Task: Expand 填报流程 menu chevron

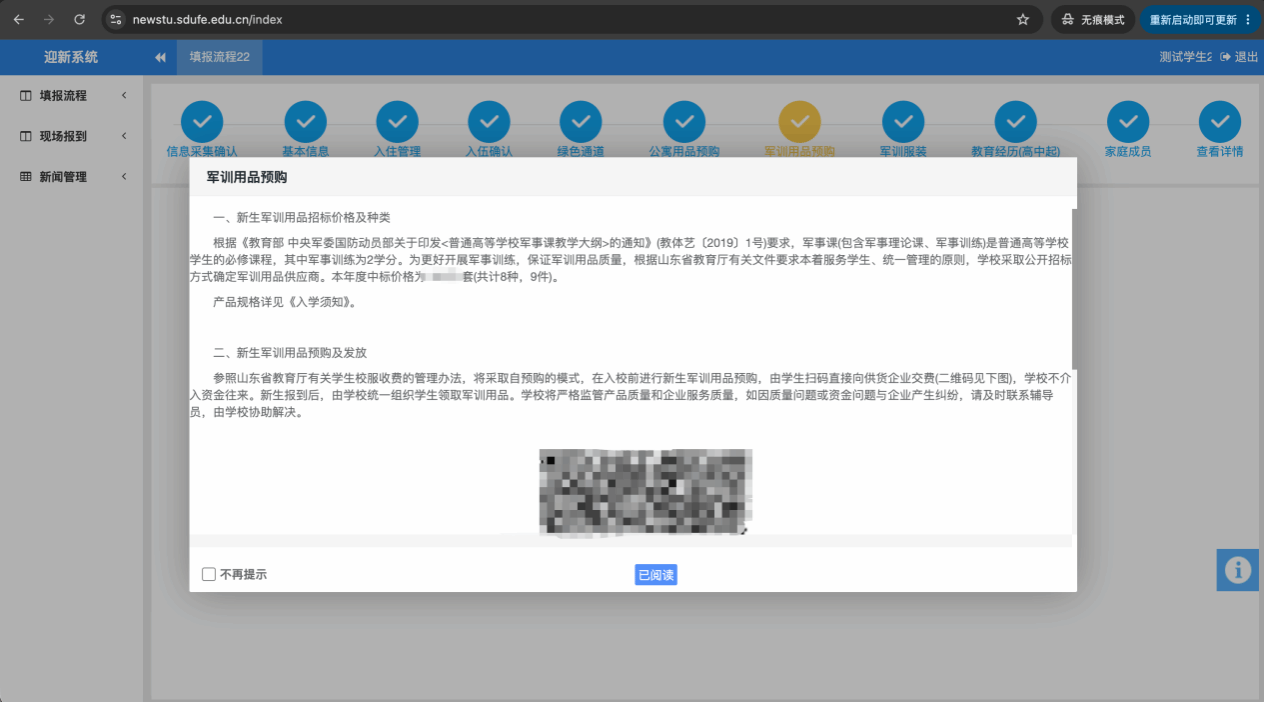Action: point(124,96)
